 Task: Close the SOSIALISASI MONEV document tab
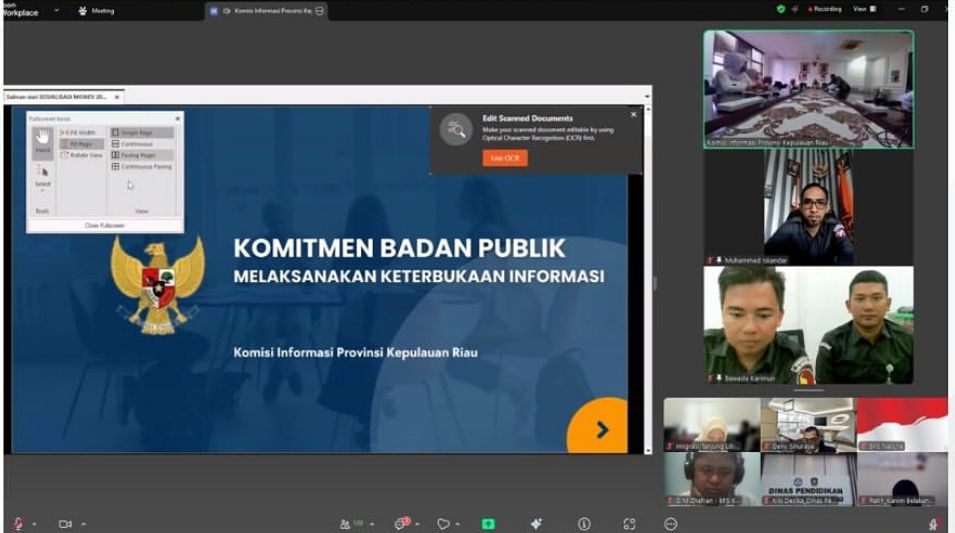(117, 97)
